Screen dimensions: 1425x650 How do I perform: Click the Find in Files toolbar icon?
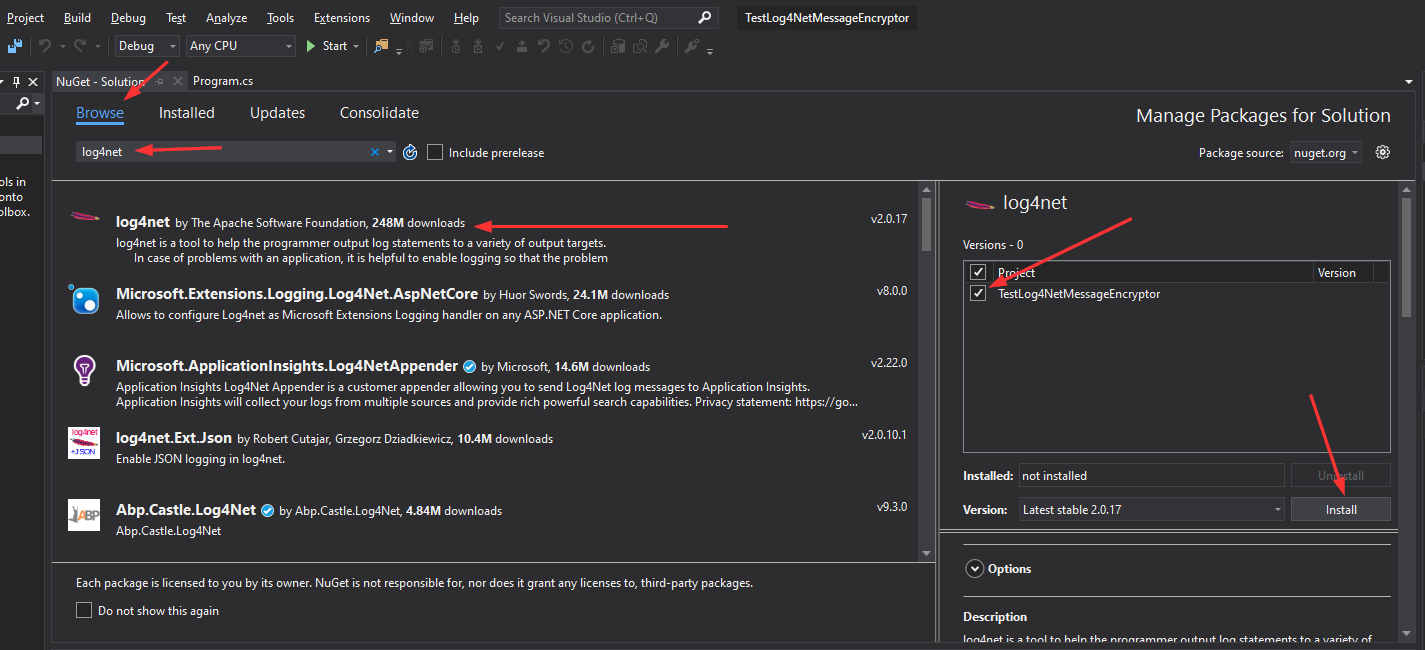pyautogui.click(x=381, y=46)
